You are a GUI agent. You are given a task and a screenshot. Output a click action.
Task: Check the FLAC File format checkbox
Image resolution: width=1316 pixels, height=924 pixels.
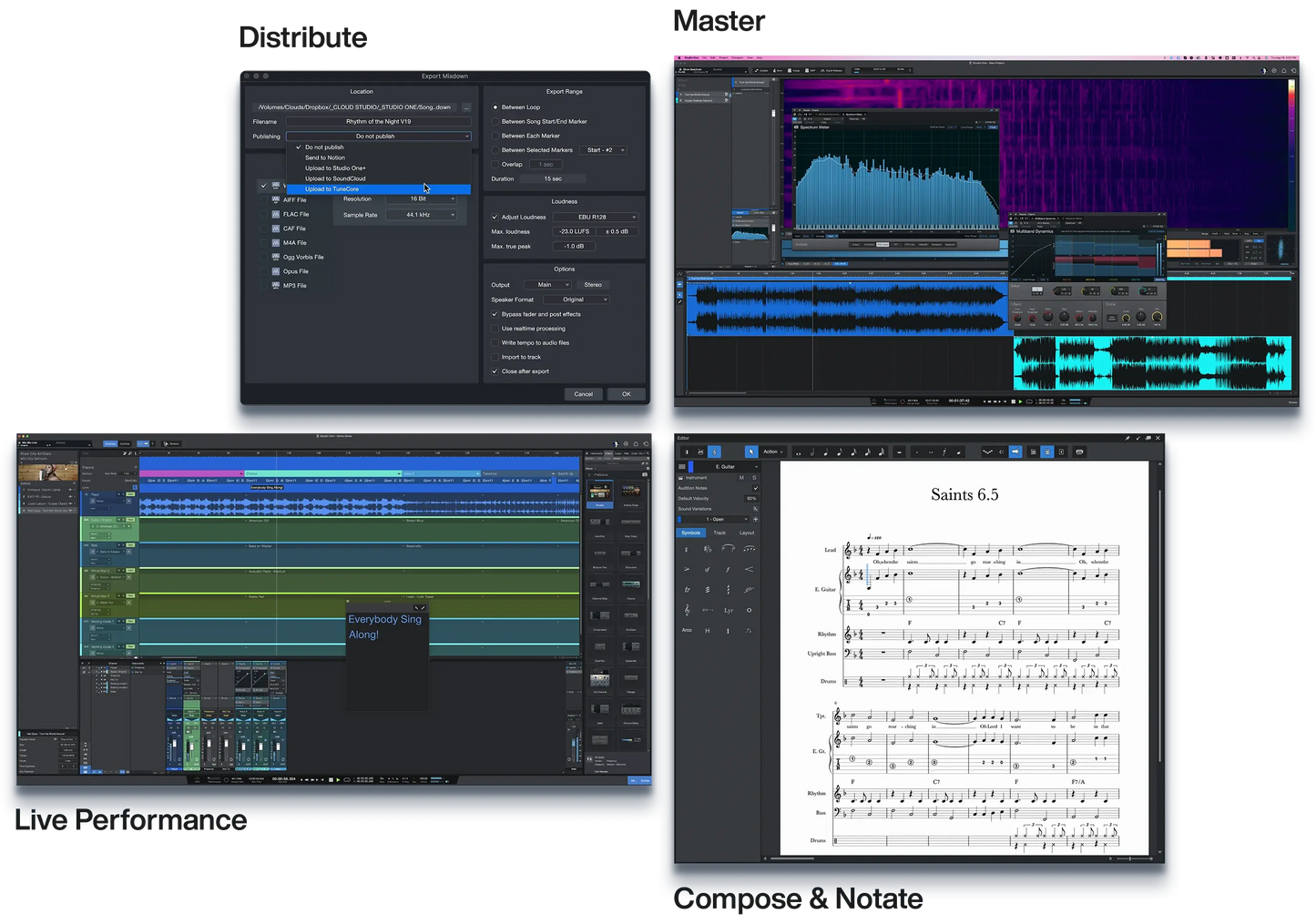point(264,215)
